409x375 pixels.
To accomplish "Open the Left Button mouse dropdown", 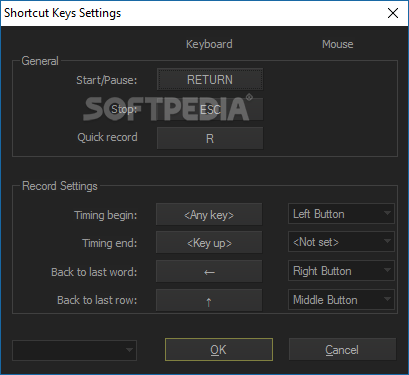I will coord(341,214).
